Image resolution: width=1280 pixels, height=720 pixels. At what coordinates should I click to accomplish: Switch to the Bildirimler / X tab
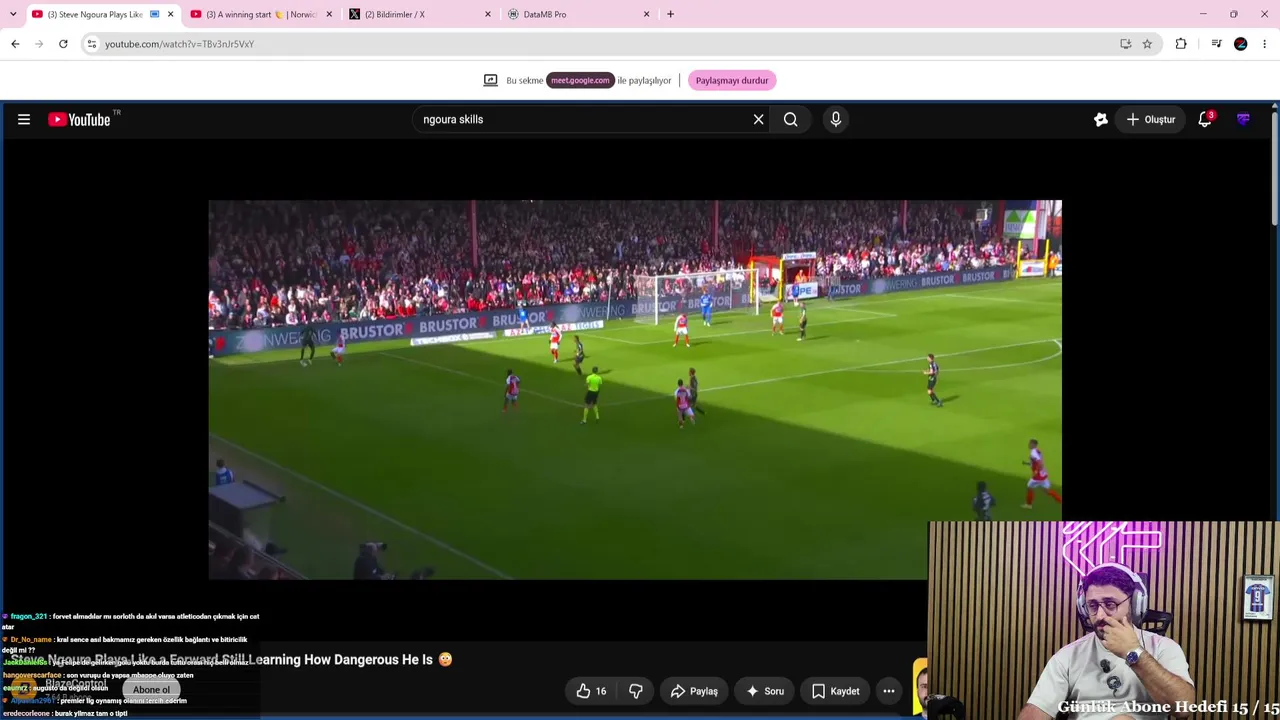point(420,14)
